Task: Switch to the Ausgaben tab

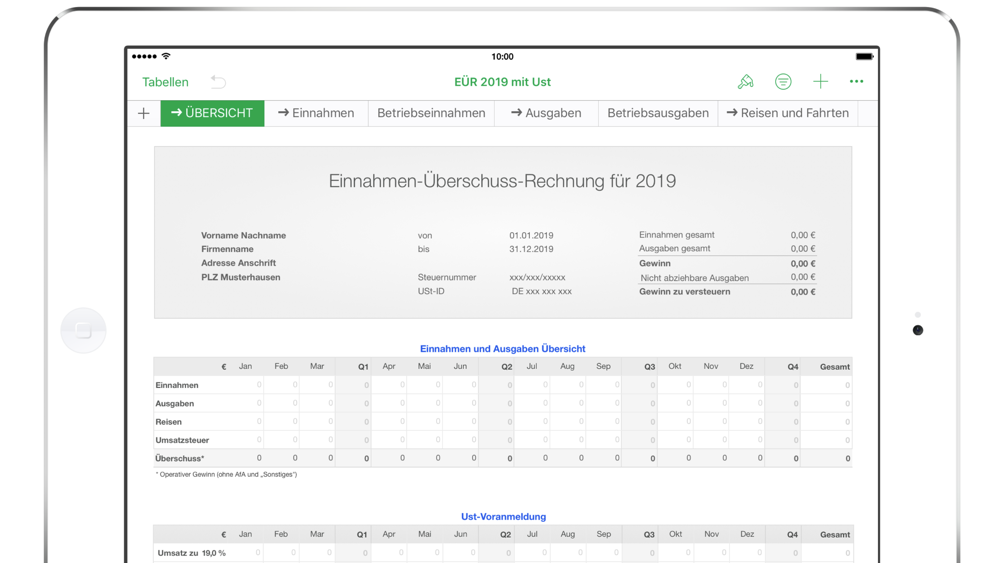Action: coord(547,113)
